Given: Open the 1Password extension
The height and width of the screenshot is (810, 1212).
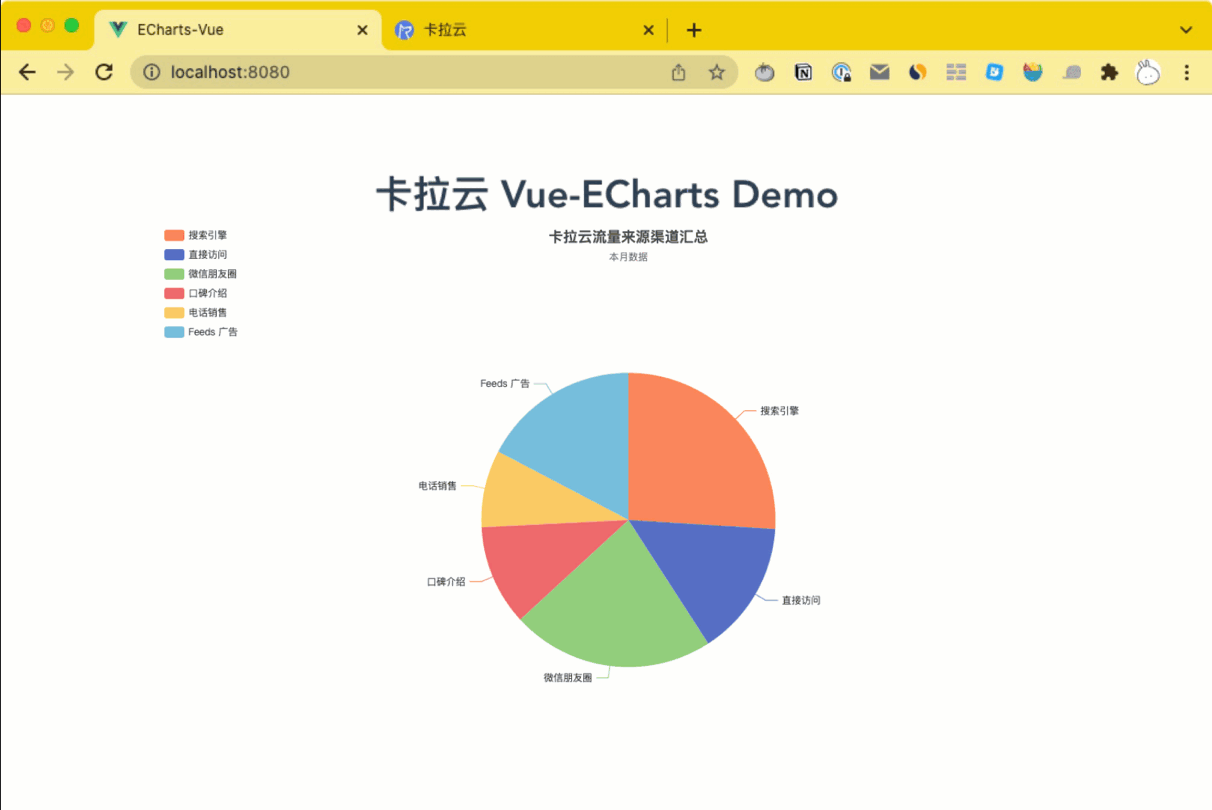Looking at the screenshot, I should (x=841, y=71).
